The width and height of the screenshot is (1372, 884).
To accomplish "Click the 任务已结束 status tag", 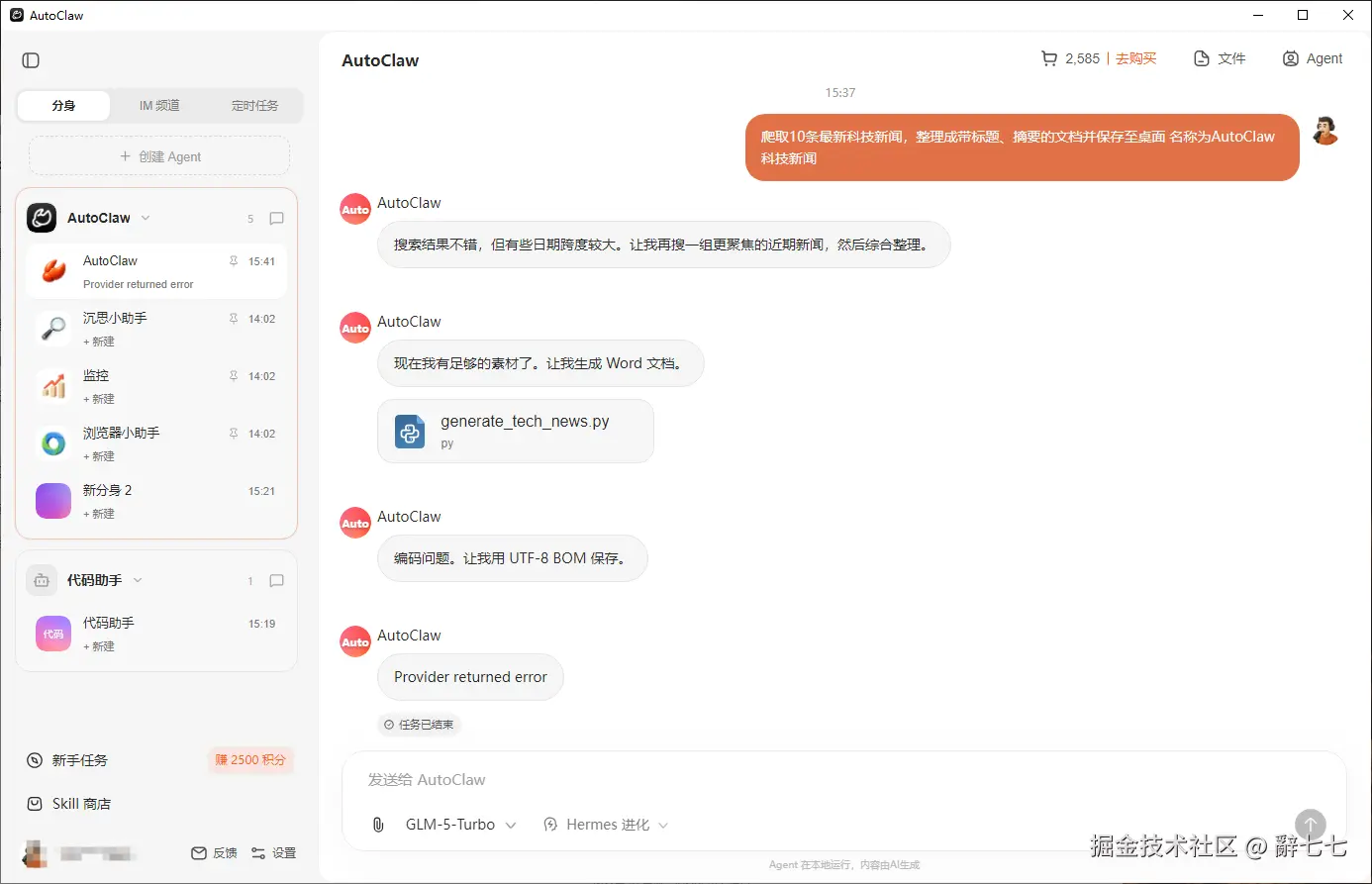I will (x=419, y=725).
